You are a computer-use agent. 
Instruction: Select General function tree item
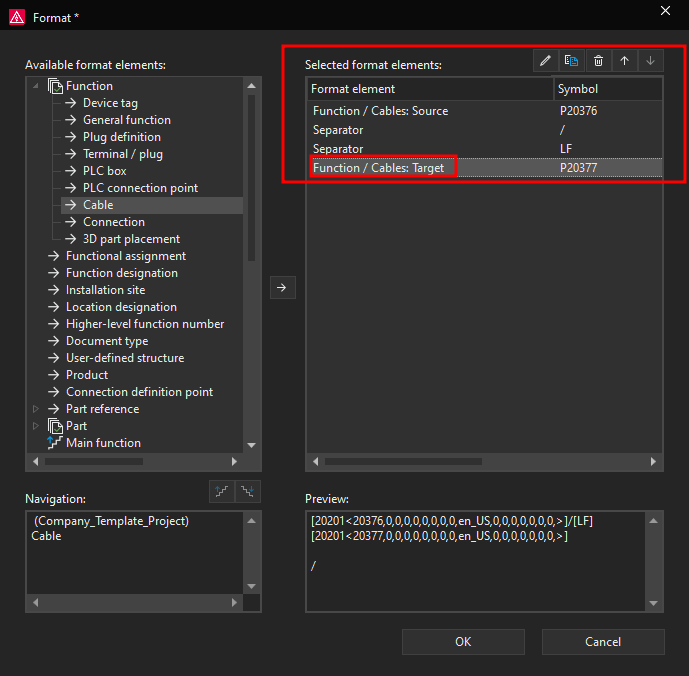127,120
